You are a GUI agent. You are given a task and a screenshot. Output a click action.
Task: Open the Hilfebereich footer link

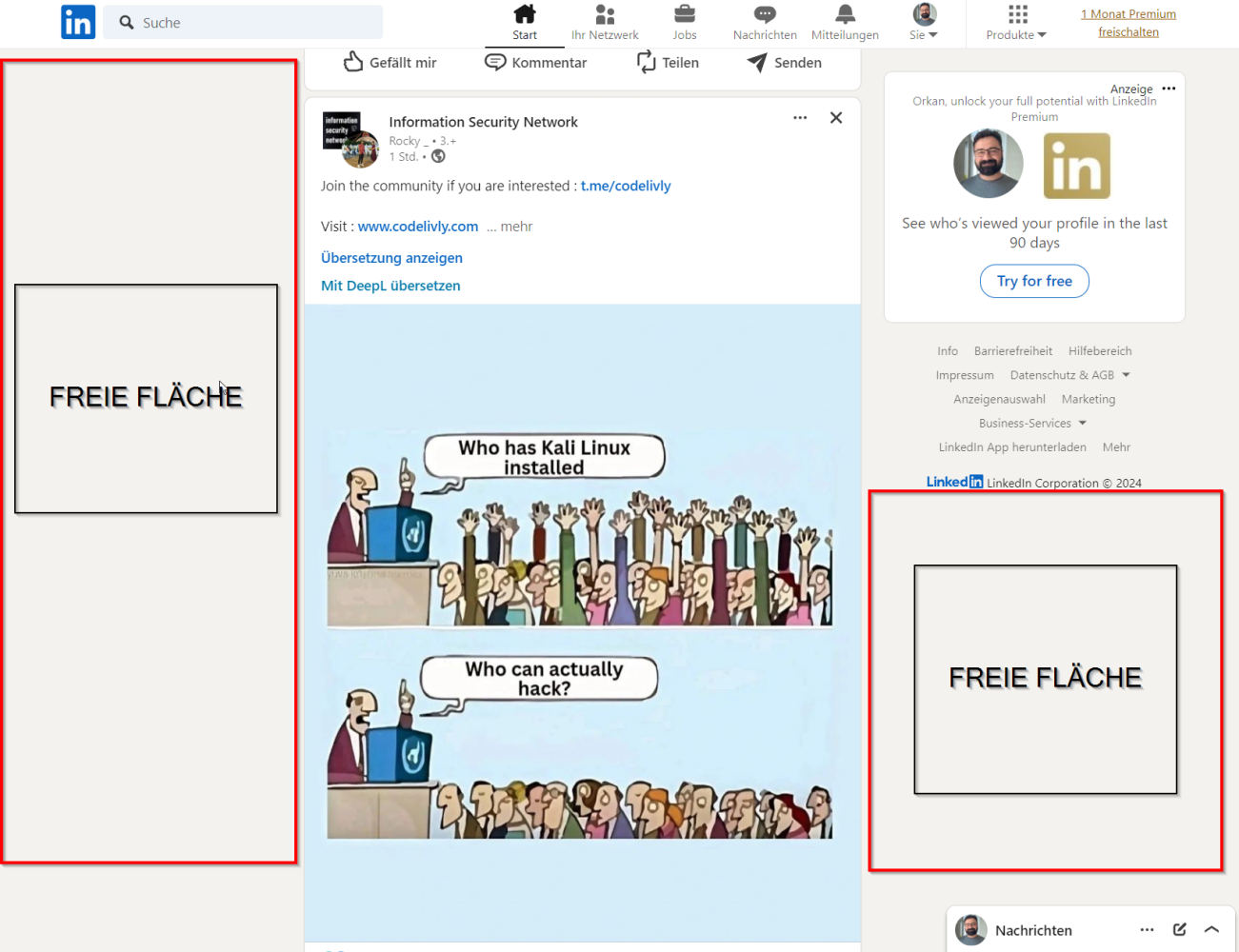1100,351
